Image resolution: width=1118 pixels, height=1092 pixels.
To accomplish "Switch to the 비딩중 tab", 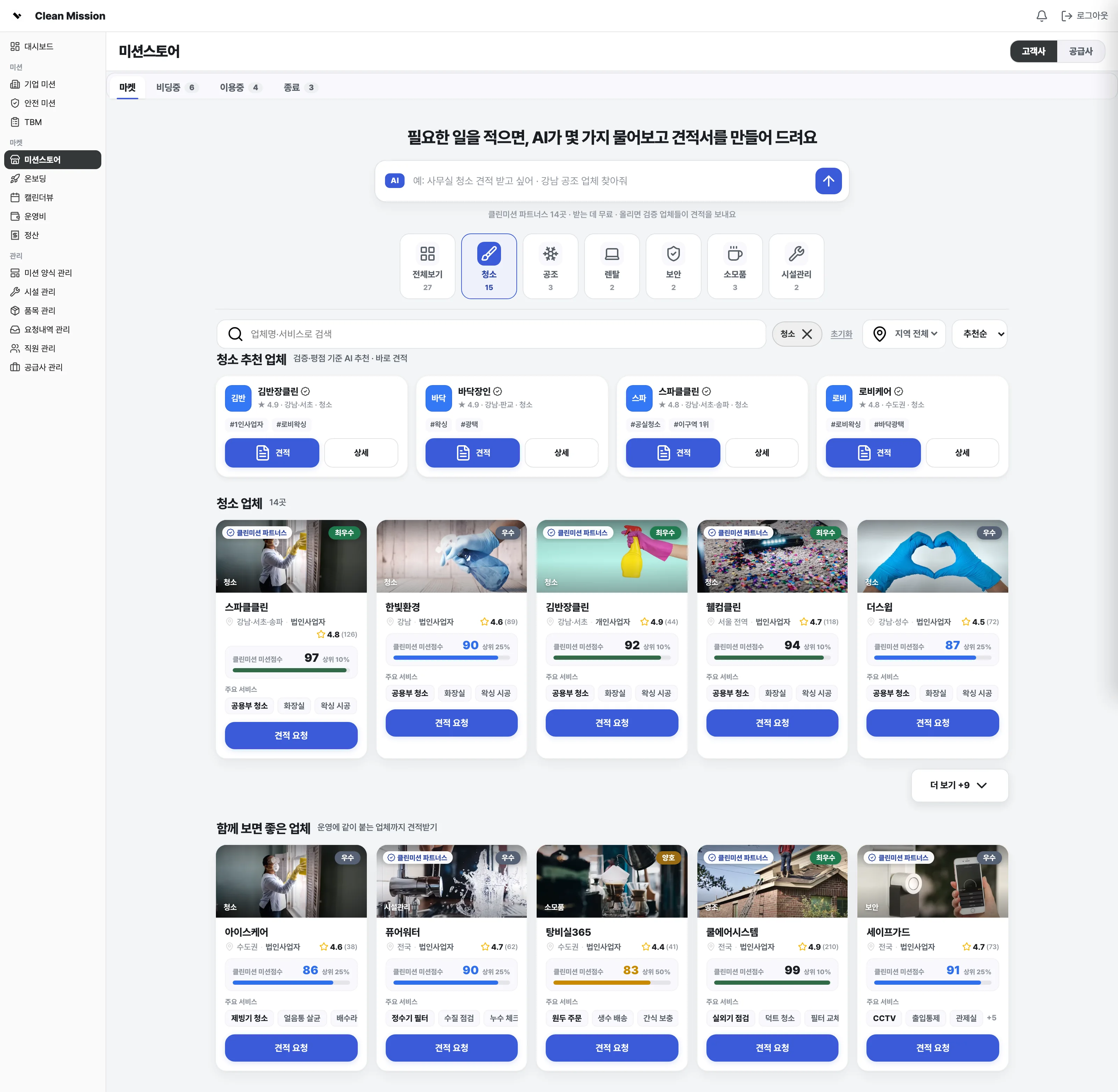I will click(x=176, y=87).
